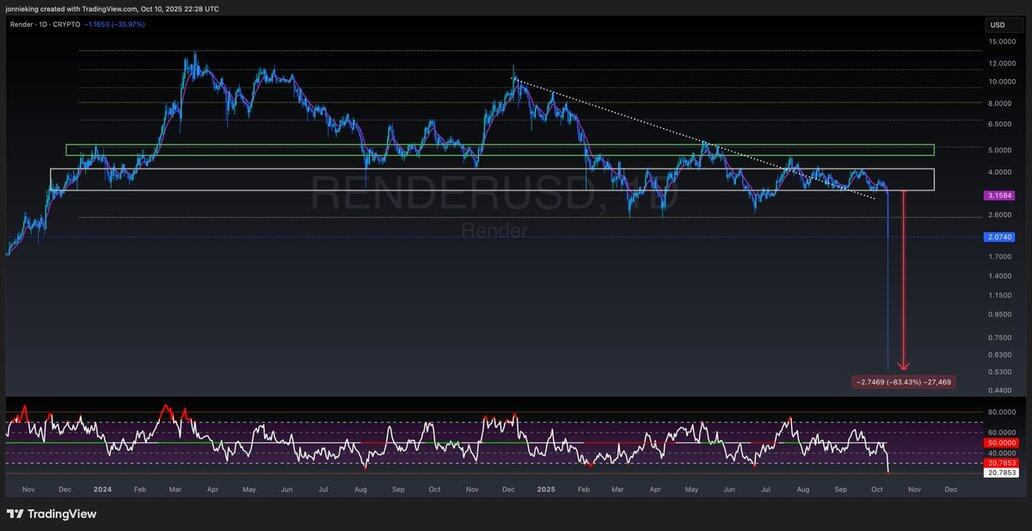Image resolution: width=1032 pixels, height=531 pixels.
Task: Click the 2025 label on time axis
Action: point(546,491)
